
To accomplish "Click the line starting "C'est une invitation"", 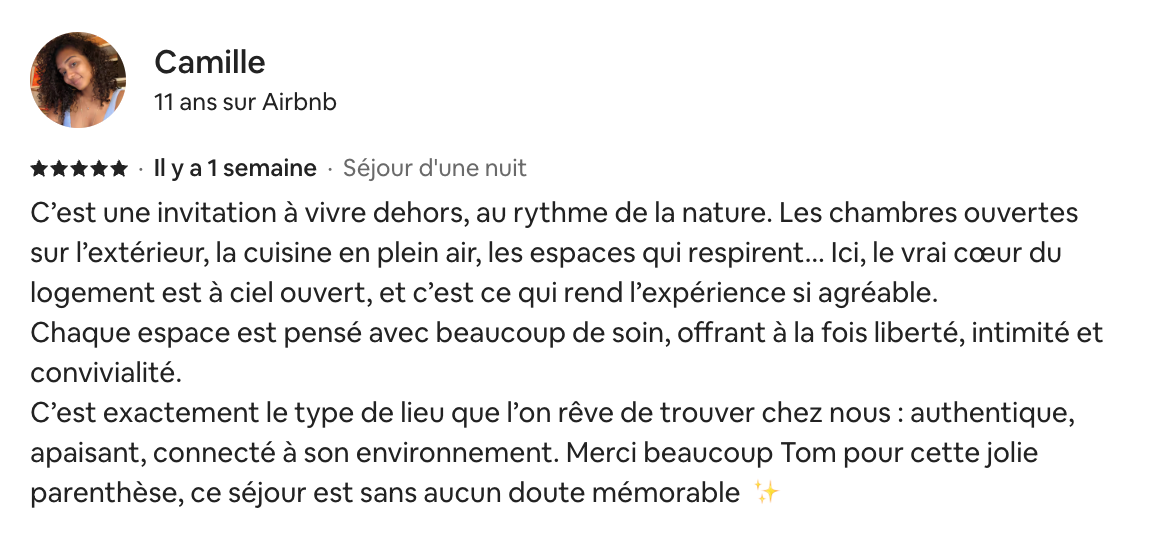I will pos(554,214).
